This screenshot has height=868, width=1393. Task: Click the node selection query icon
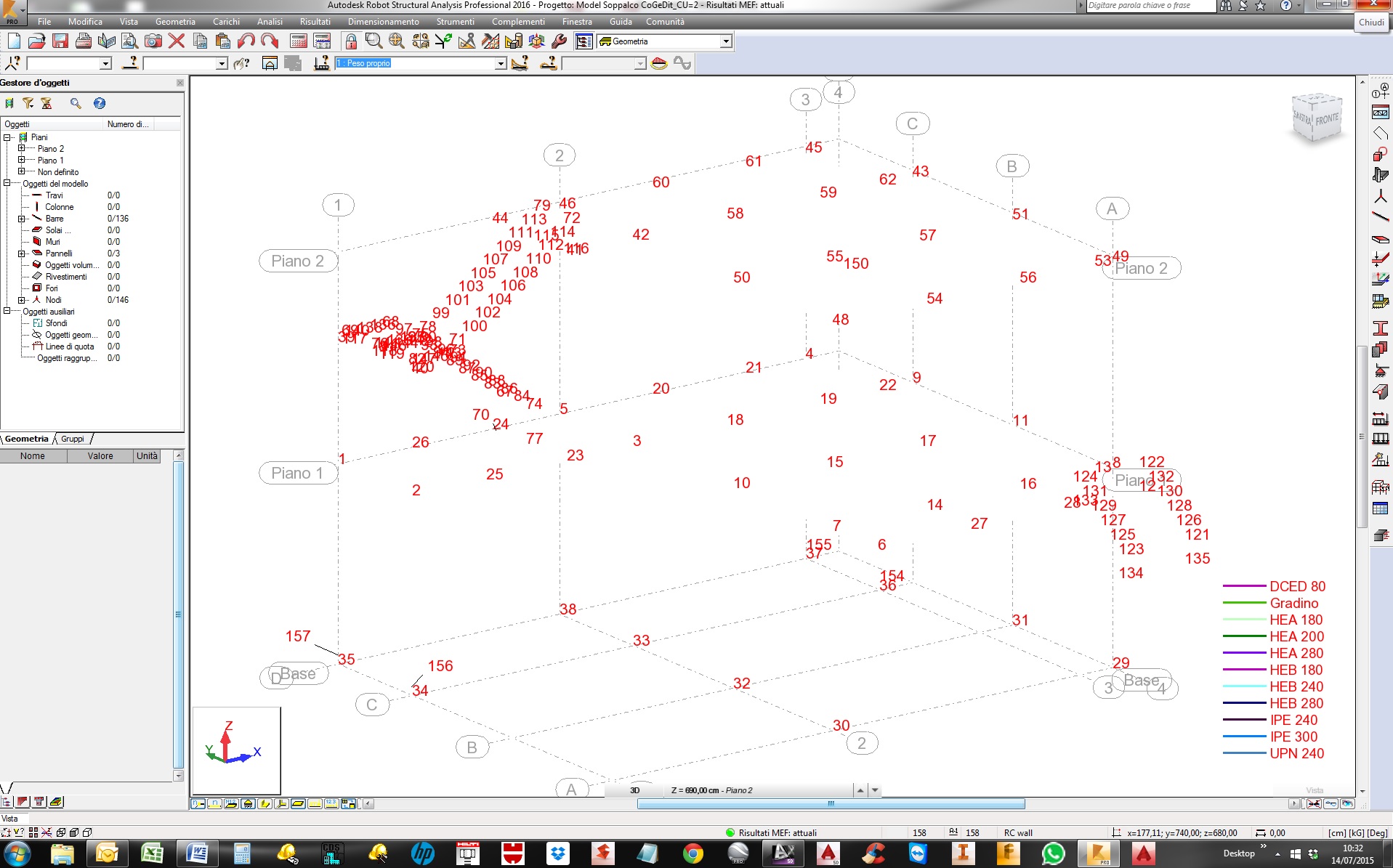[13, 64]
